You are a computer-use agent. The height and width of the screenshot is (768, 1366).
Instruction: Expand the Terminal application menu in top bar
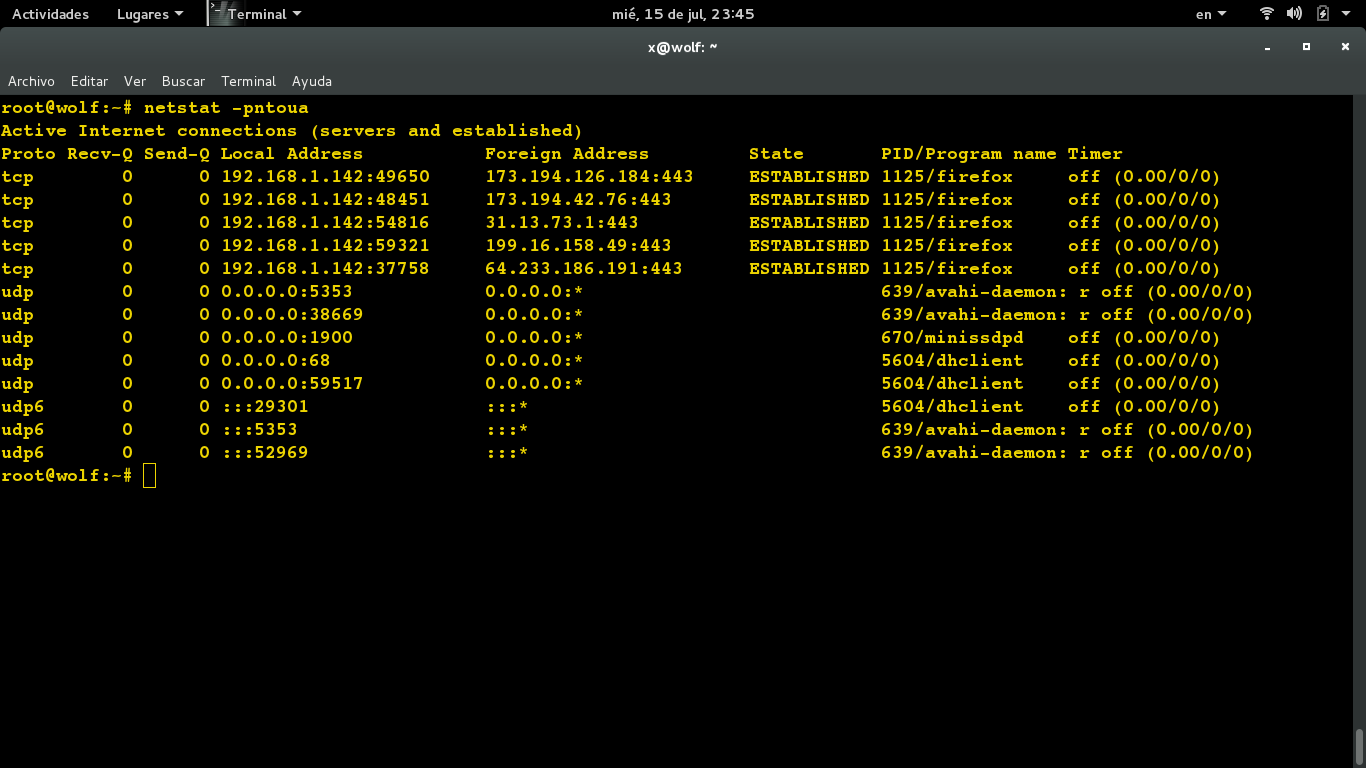coord(264,14)
